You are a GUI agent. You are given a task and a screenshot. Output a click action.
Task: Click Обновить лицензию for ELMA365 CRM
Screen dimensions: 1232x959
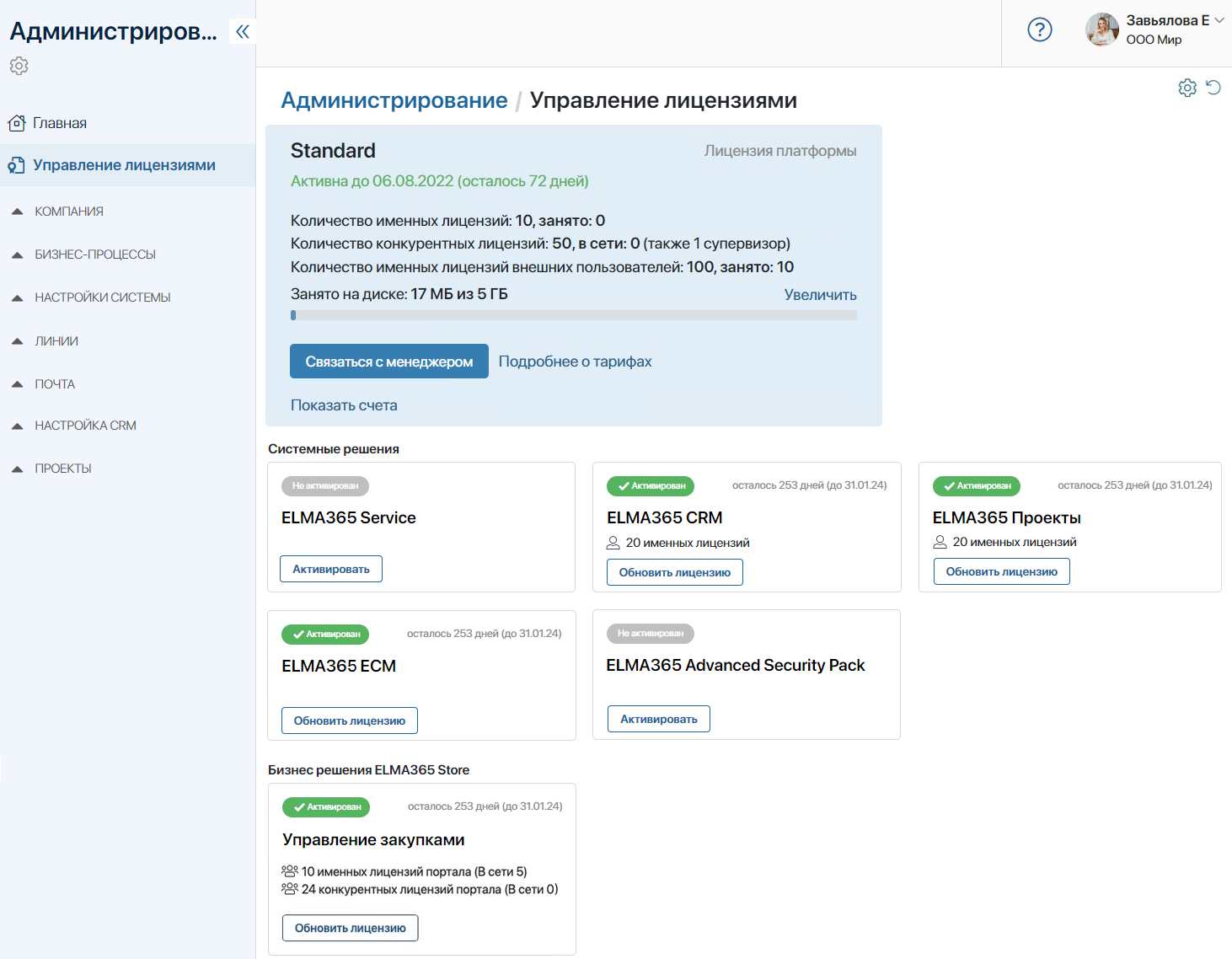(675, 572)
